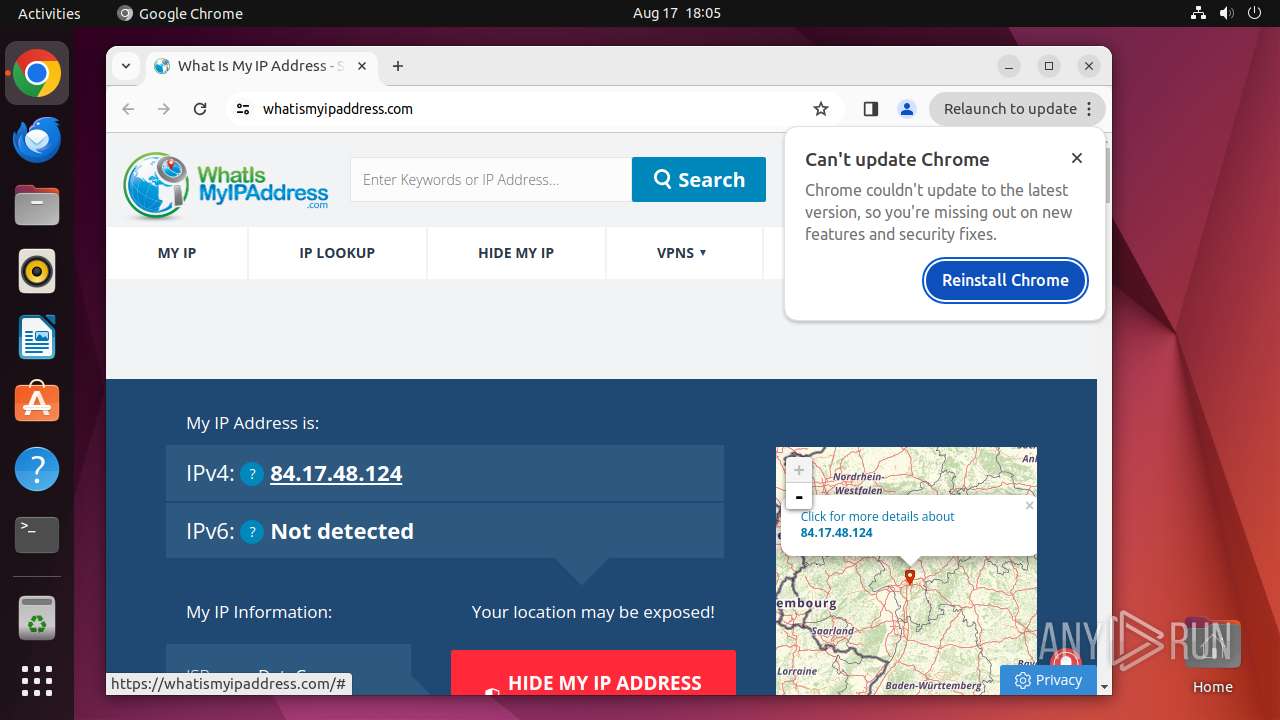Click the WhatIsMyIPAddress logo
The width and height of the screenshot is (1280, 720).
pos(226,184)
